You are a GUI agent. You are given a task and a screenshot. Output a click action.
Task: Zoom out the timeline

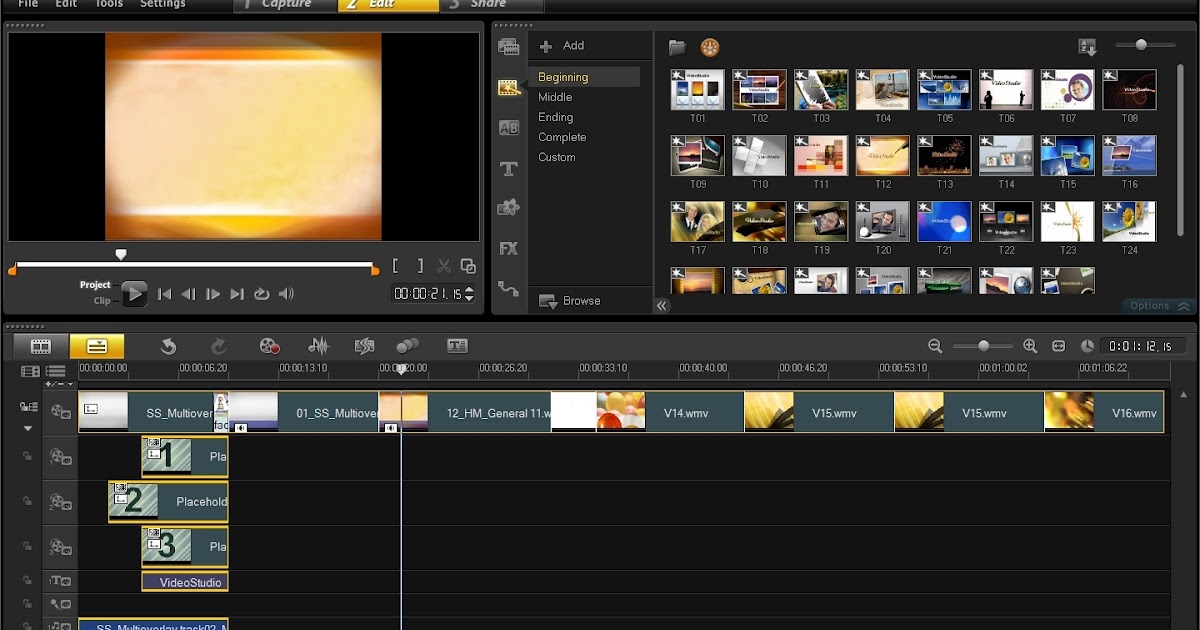(x=935, y=346)
